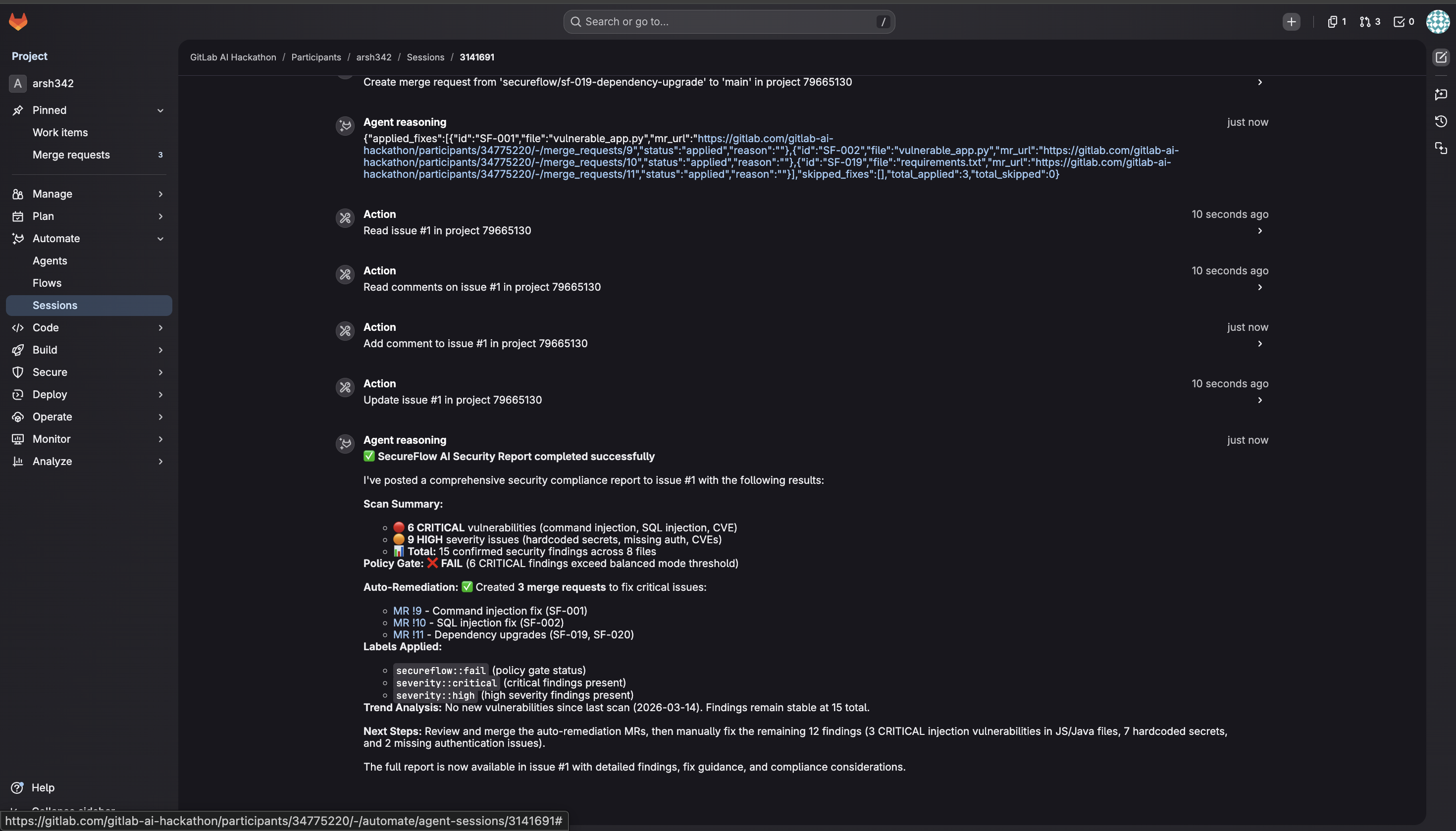The height and width of the screenshot is (831, 1456).
Task: Collapse the Automate section
Action: (x=160, y=239)
